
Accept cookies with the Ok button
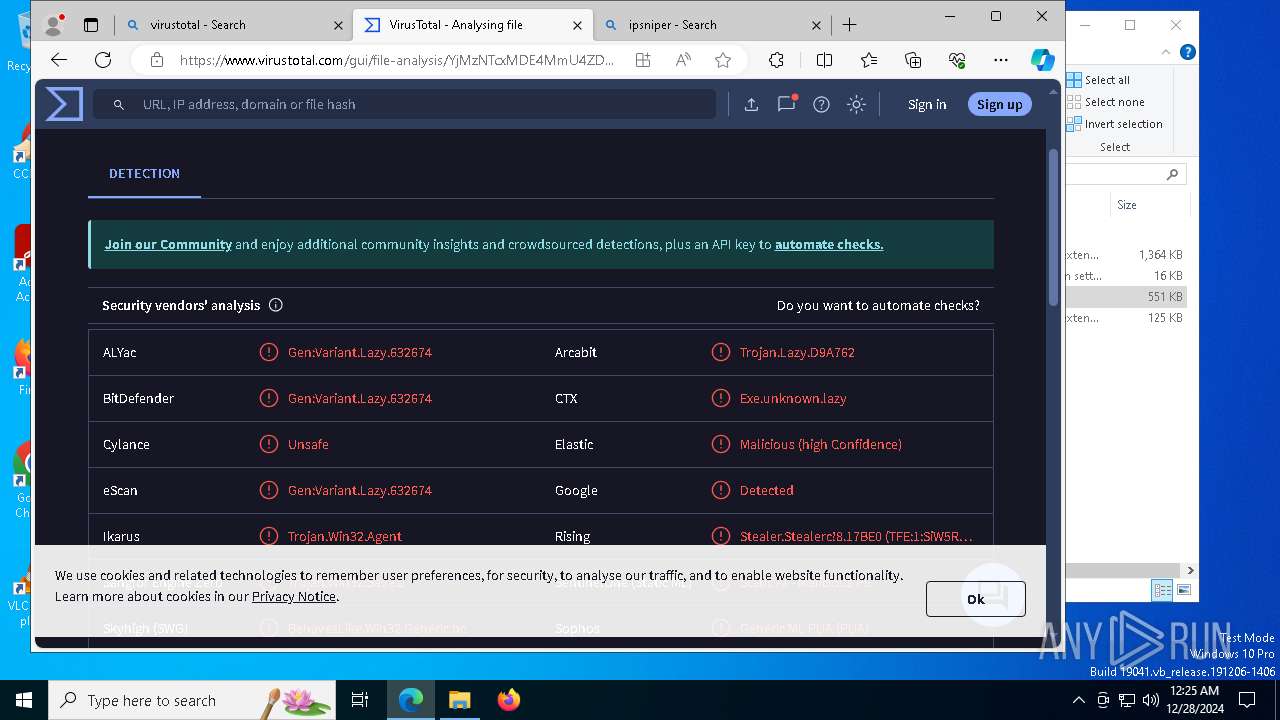click(975, 599)
